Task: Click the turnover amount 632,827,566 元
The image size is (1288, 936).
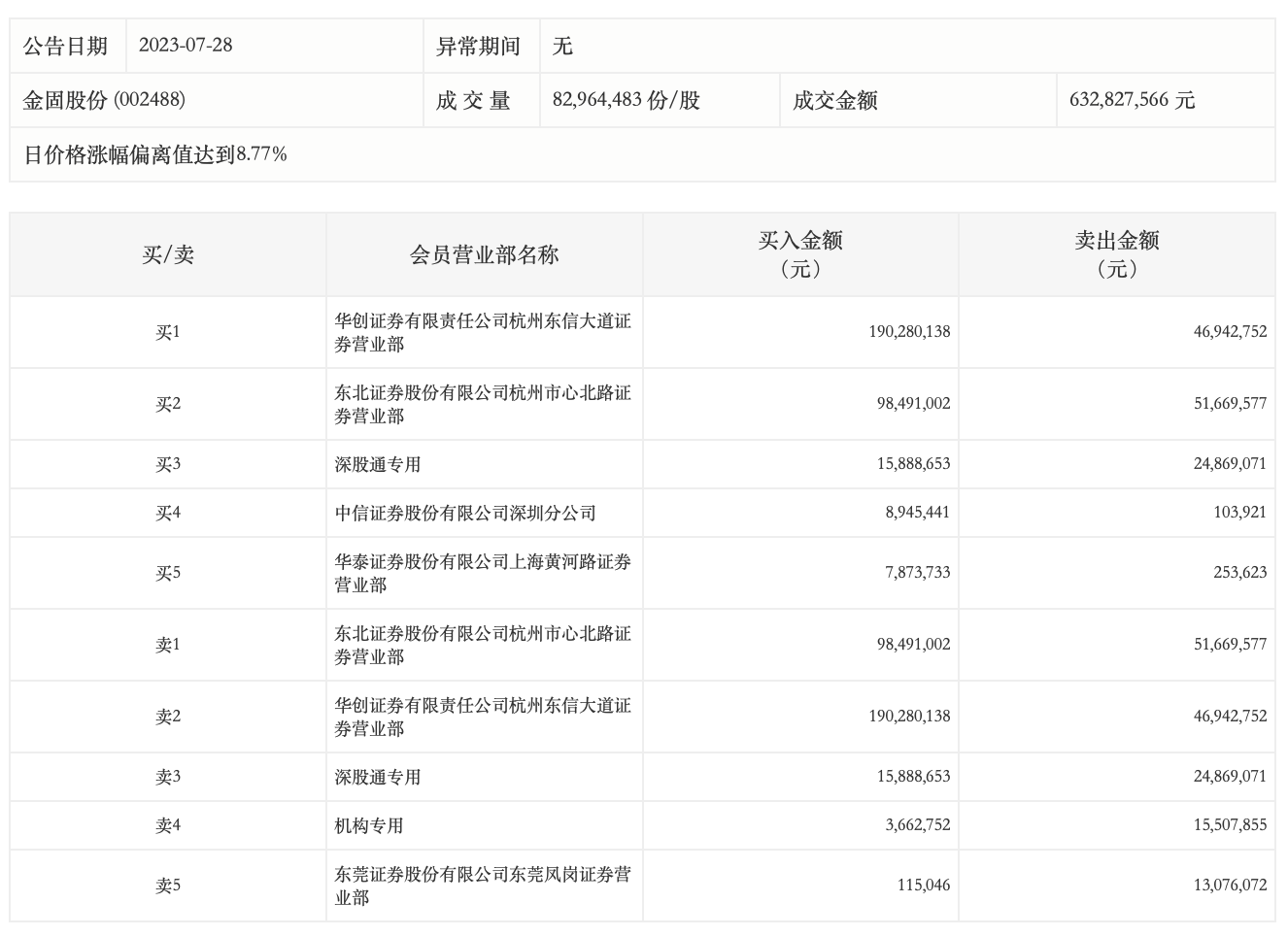Action: tap(1132, 100)
